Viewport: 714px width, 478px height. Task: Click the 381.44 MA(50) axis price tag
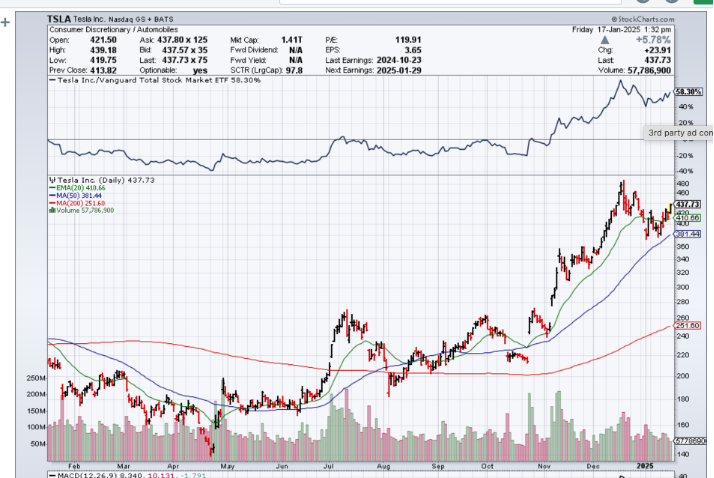pos(688,233)
